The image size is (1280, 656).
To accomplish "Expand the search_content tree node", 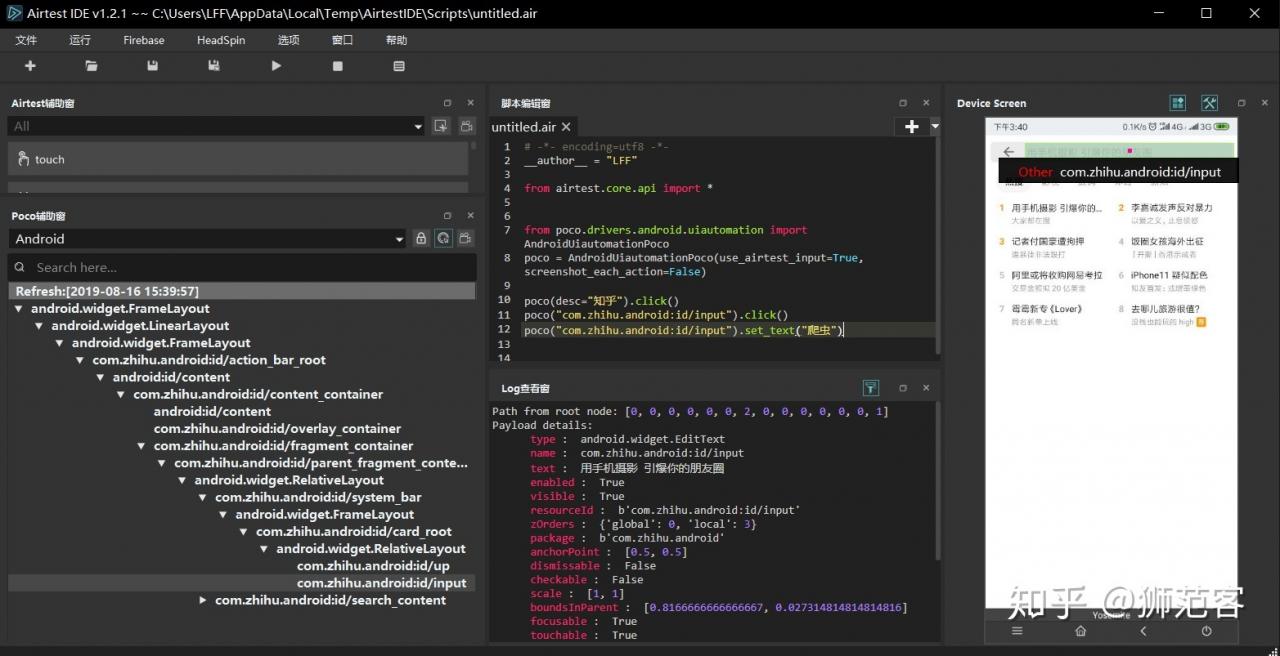I will click(x=203, y=600).
